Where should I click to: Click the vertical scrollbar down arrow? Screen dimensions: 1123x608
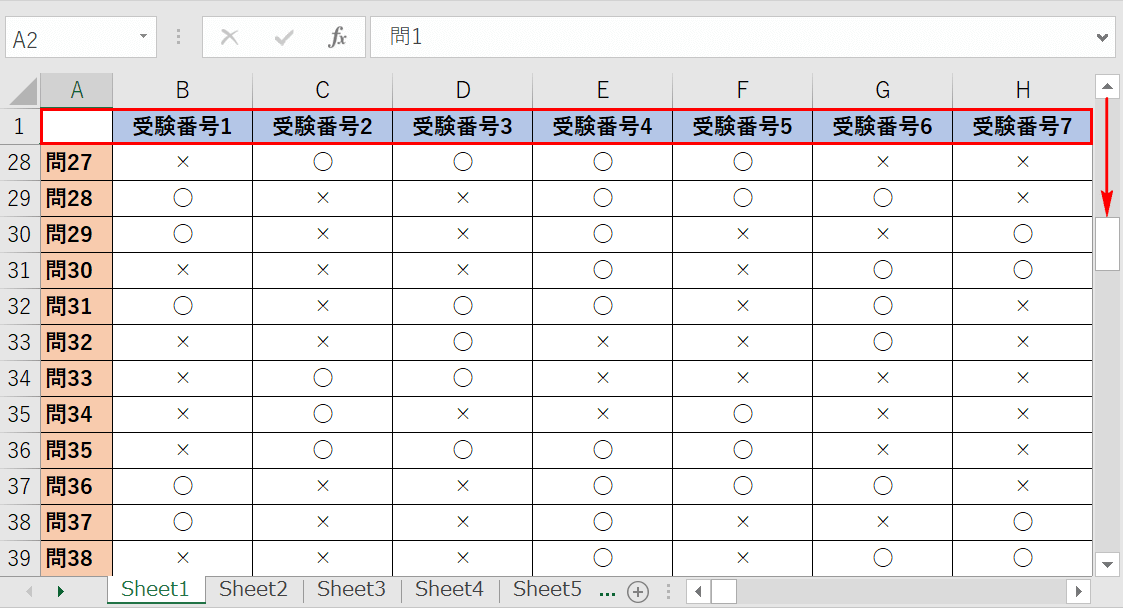click(1107, 564)
